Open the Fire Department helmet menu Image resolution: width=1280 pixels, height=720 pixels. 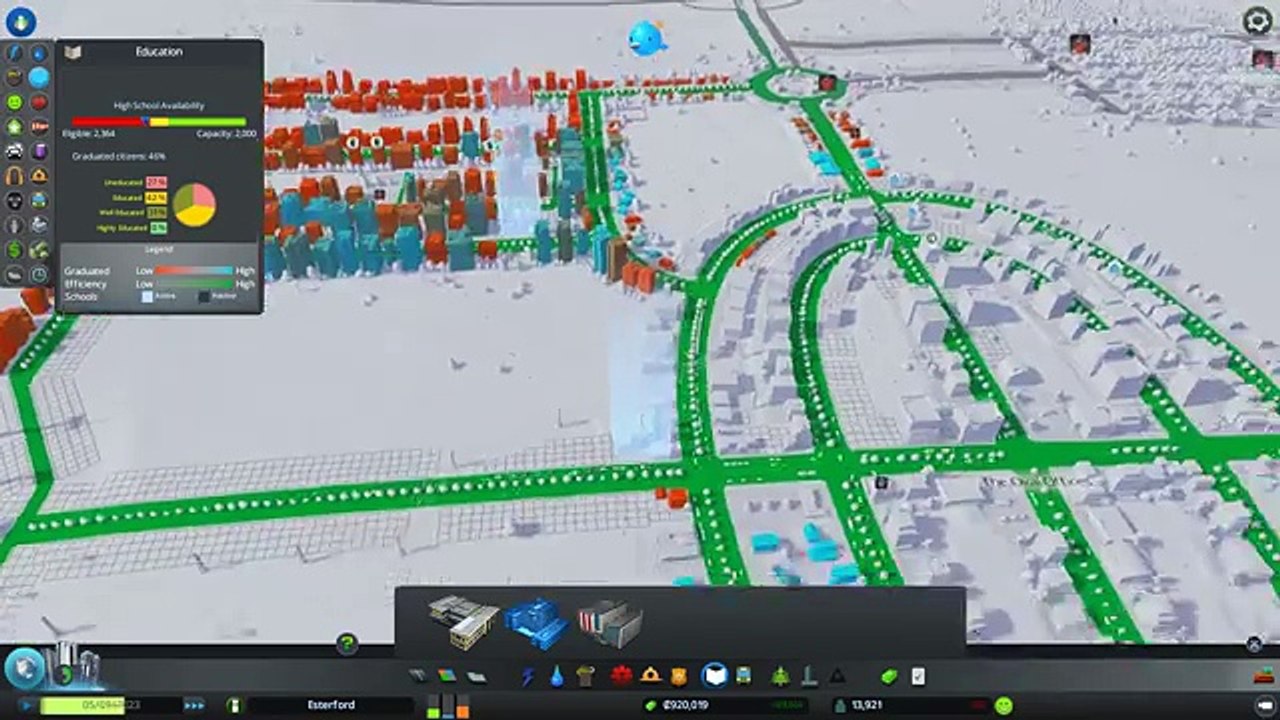651,676
